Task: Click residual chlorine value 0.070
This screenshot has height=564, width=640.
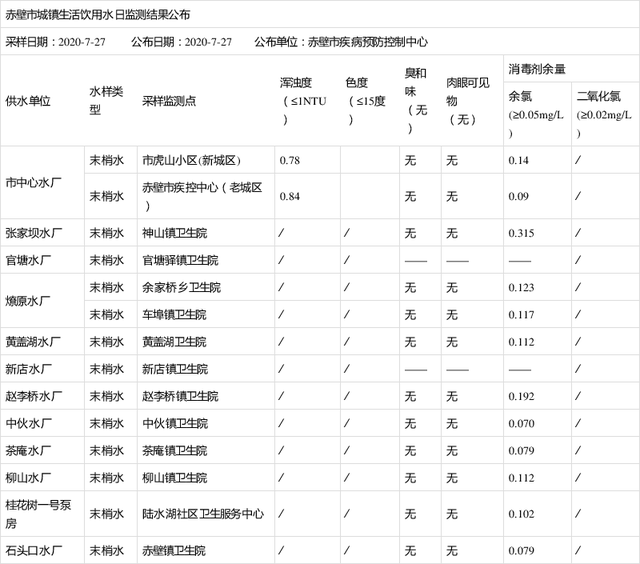Action: [521, 424]
